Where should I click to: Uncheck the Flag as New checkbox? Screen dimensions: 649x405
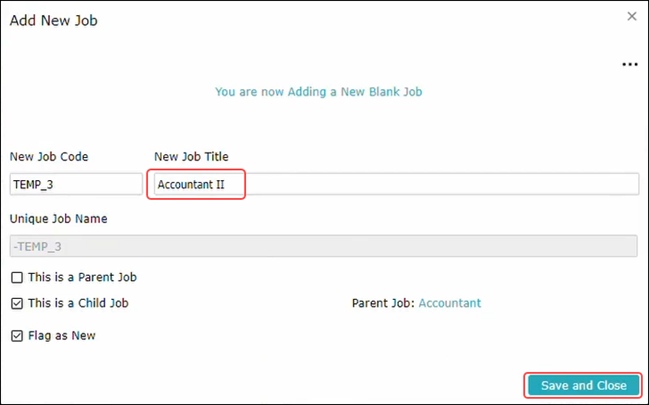pyautogui.click(x=17, y=335)
